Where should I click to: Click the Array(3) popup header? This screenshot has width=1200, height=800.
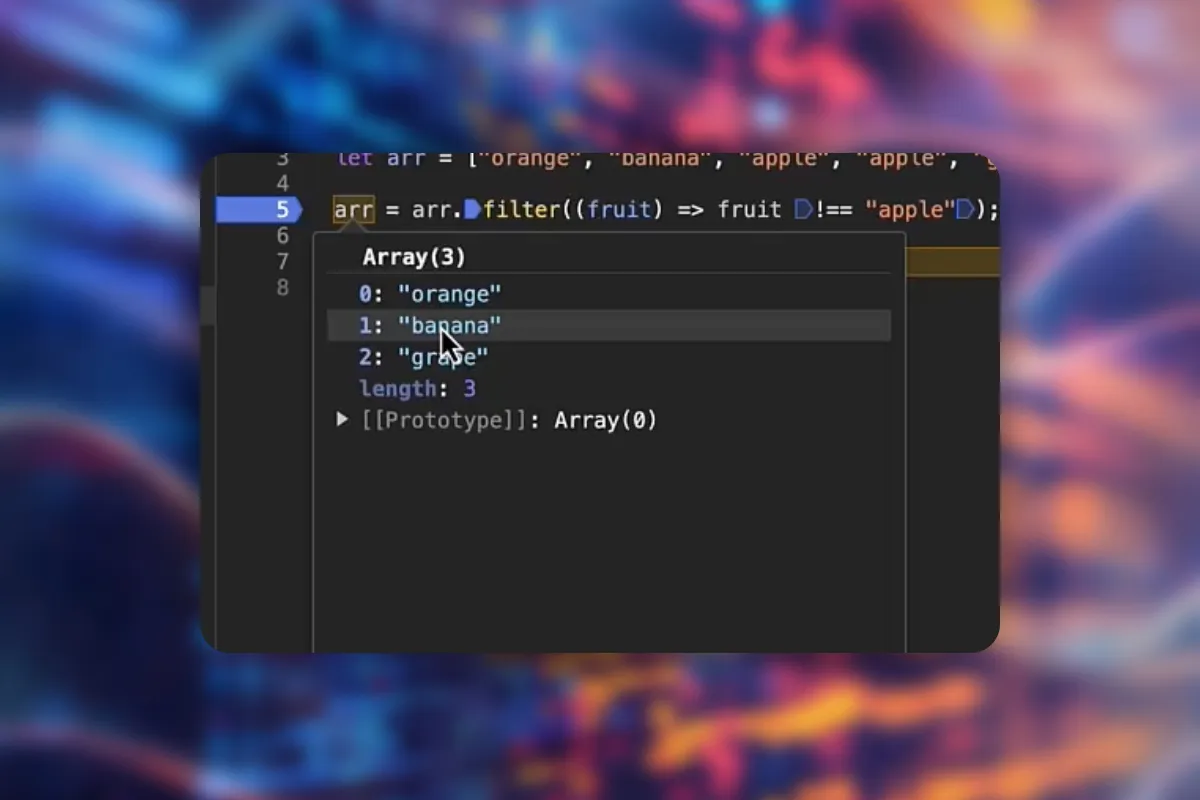tap(414, 258)
